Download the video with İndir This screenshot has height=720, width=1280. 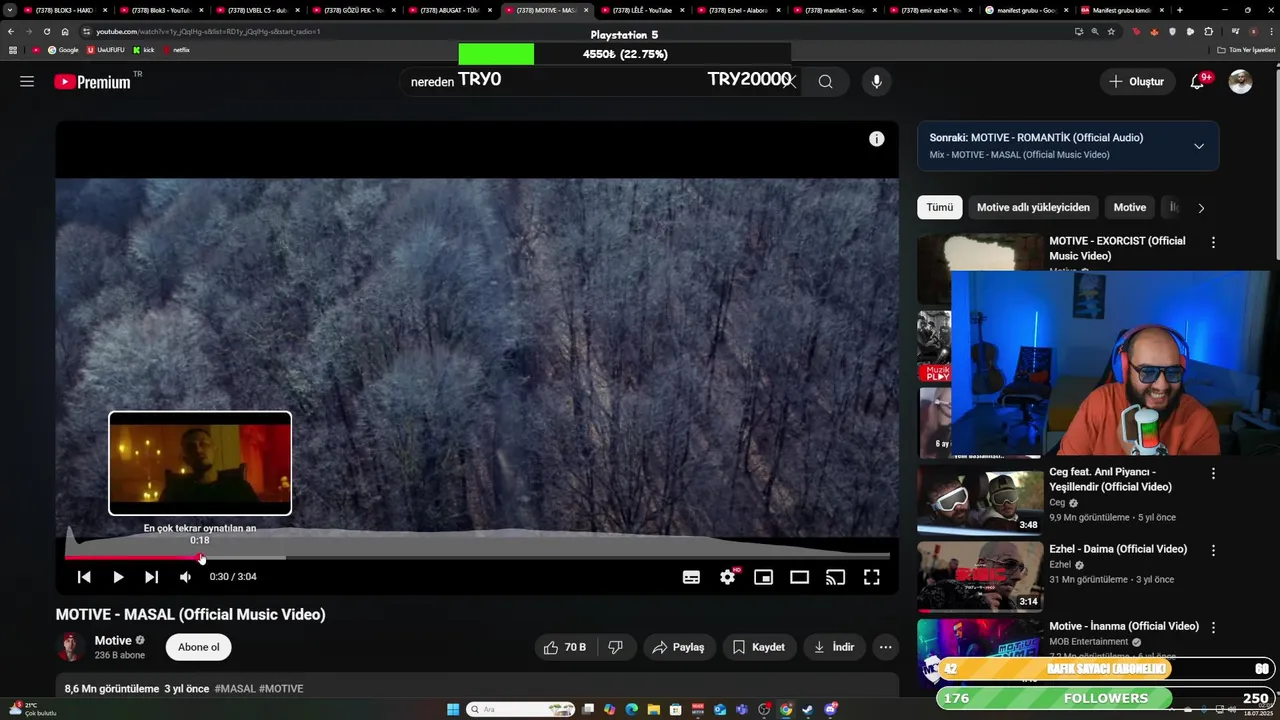834,647
